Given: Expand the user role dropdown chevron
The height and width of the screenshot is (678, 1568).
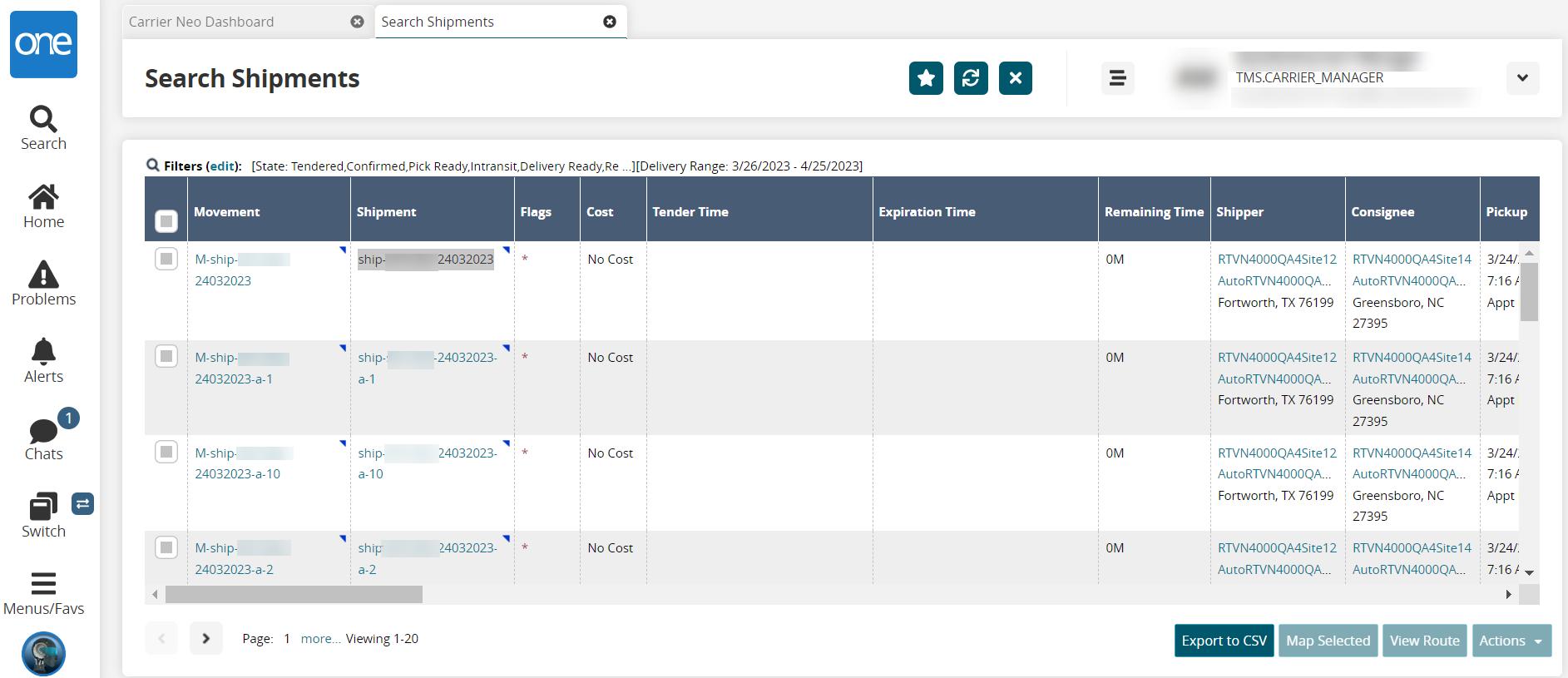Looking at the screenshot, I should pos(1522,78).
